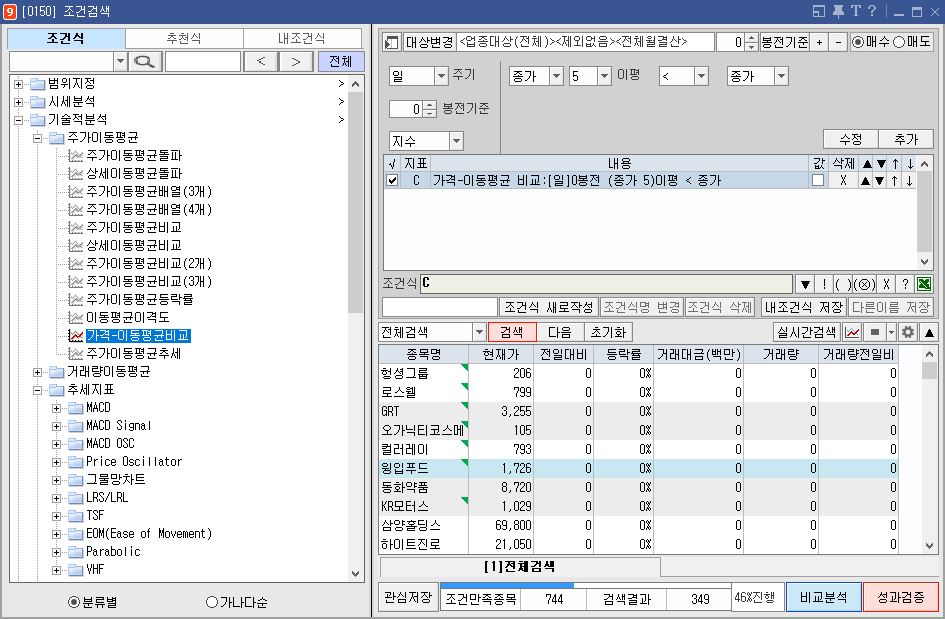Click the ? help icon in condition toolbar
Screen dimensions: 945x619
906,285
